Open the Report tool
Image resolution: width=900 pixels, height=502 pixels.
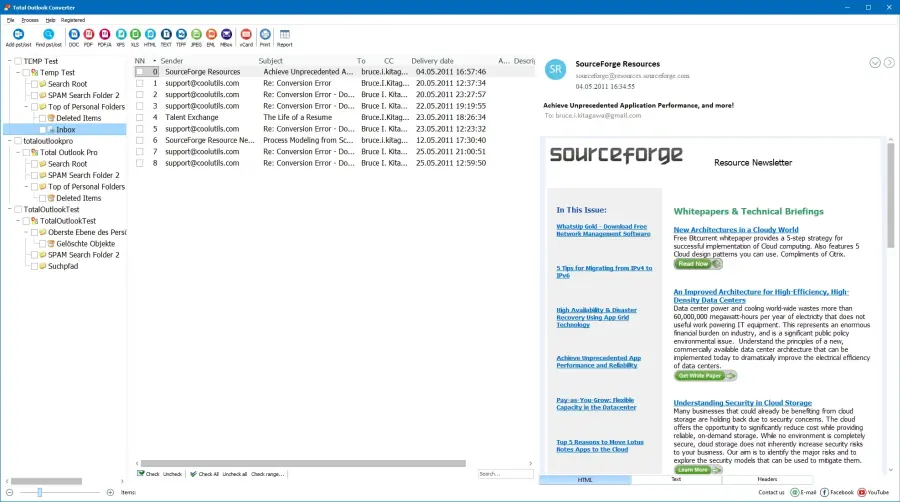click(285, 35)
